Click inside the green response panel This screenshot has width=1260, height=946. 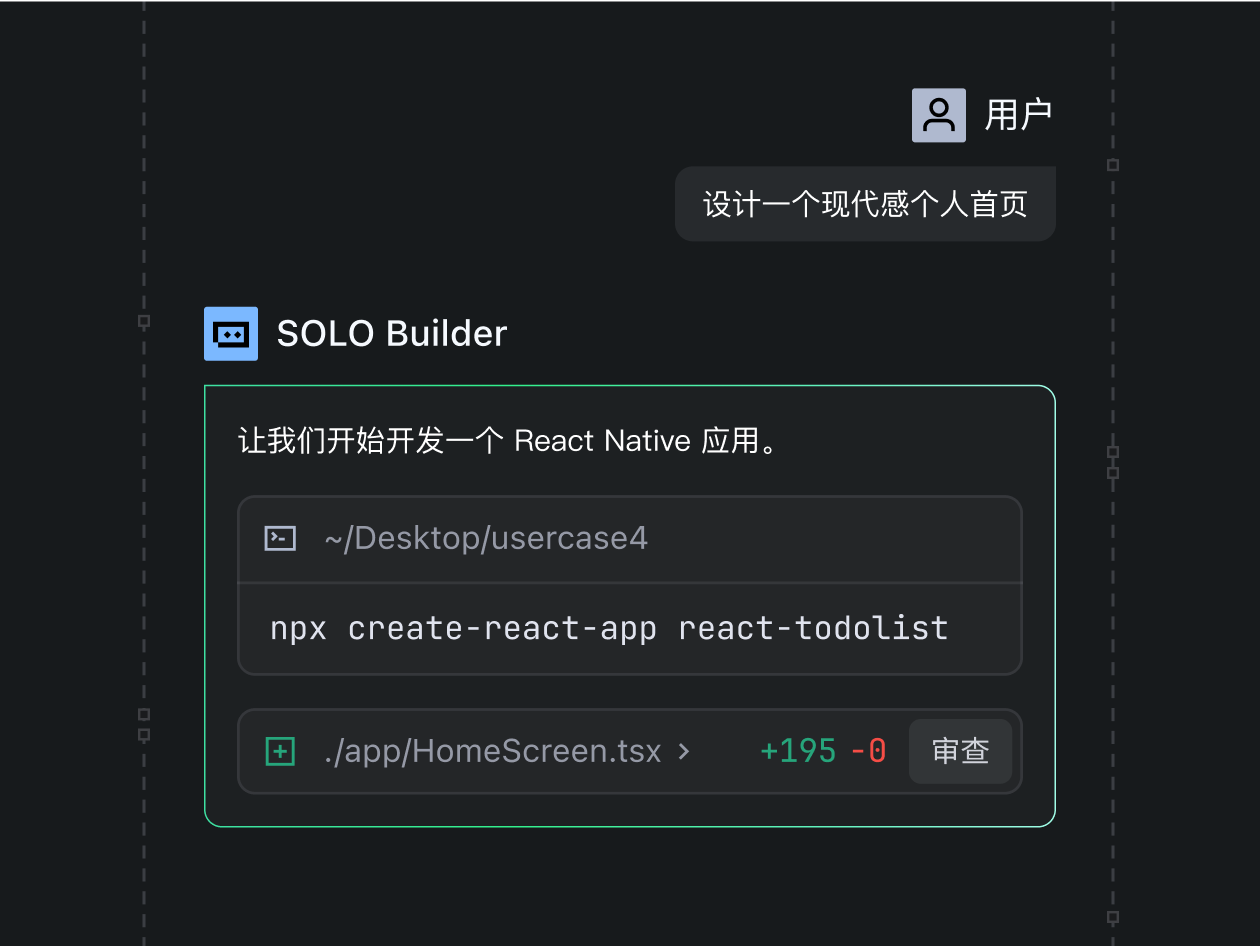coord(630,440)
